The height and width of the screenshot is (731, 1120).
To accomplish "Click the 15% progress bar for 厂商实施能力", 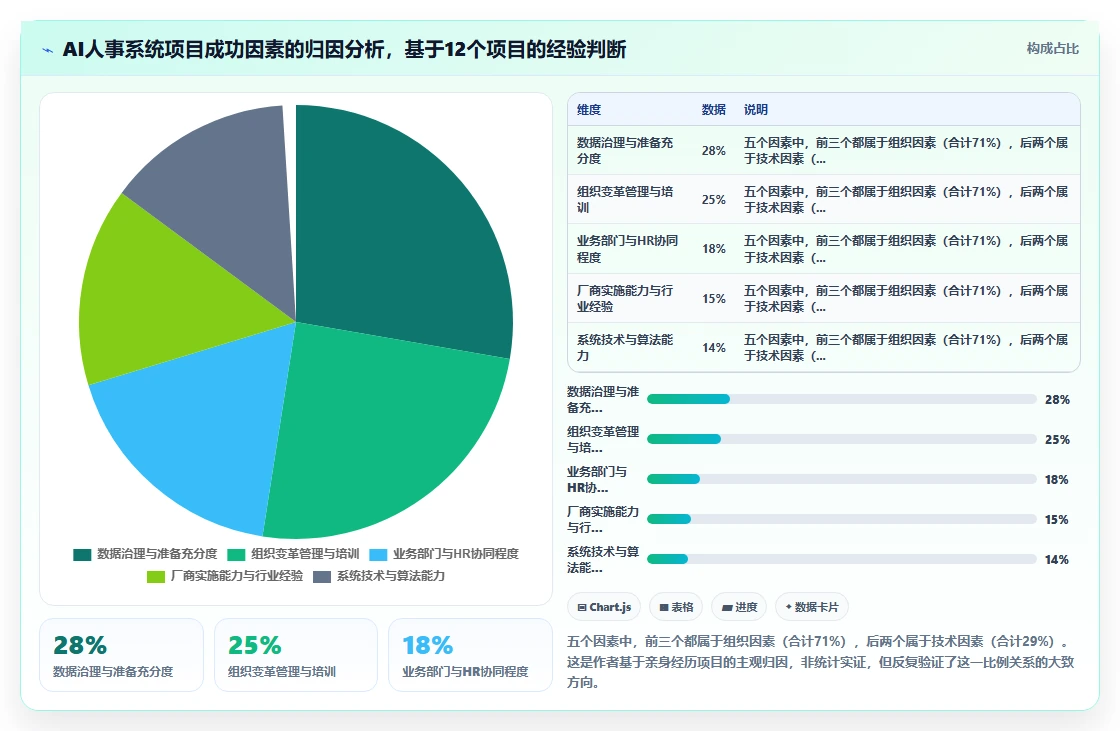I will 841,519.
